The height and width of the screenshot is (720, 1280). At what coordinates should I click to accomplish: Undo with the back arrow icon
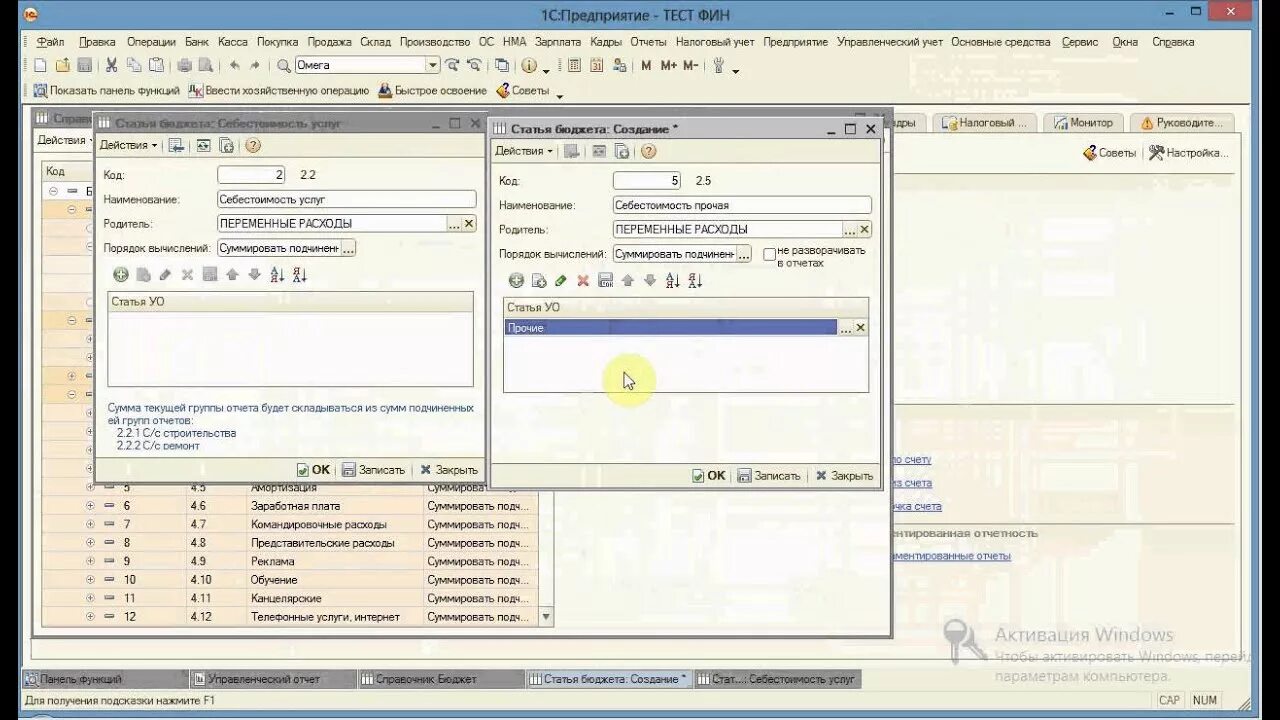[x=234, y=65]
